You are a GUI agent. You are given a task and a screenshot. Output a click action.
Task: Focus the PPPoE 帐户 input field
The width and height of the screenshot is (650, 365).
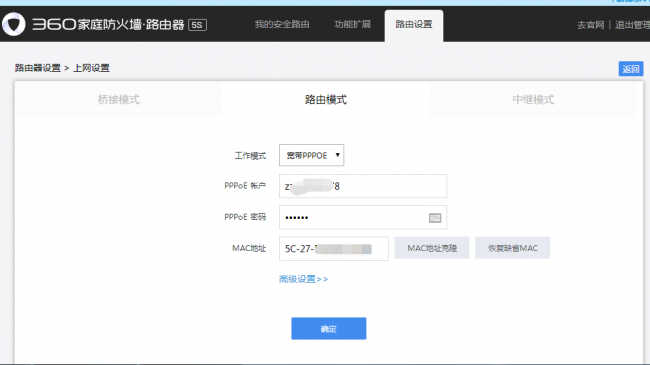tap(363, 186)
